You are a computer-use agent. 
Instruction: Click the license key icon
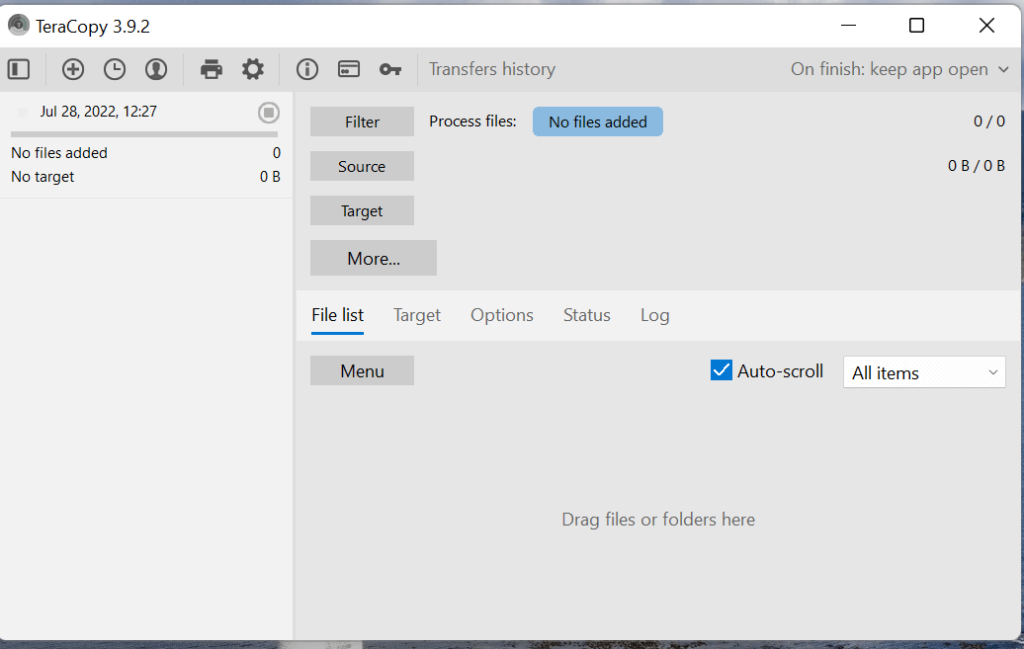[390, 69]
